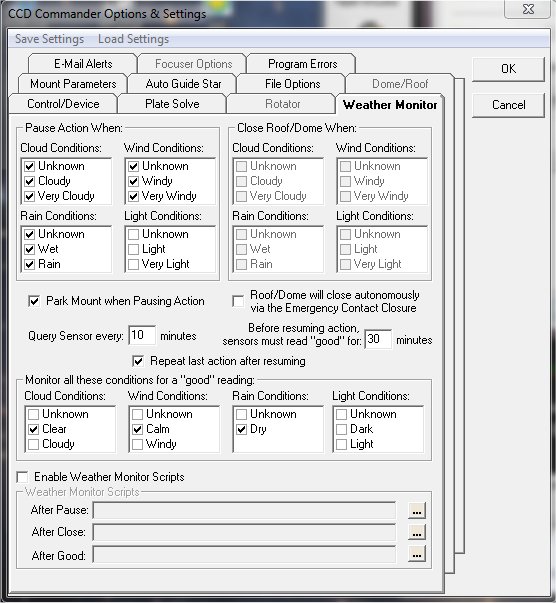The image size is (556, 603).
Task: Uncheck Very Cloudy under Pause Action cloud conditions
Action: 30,196
